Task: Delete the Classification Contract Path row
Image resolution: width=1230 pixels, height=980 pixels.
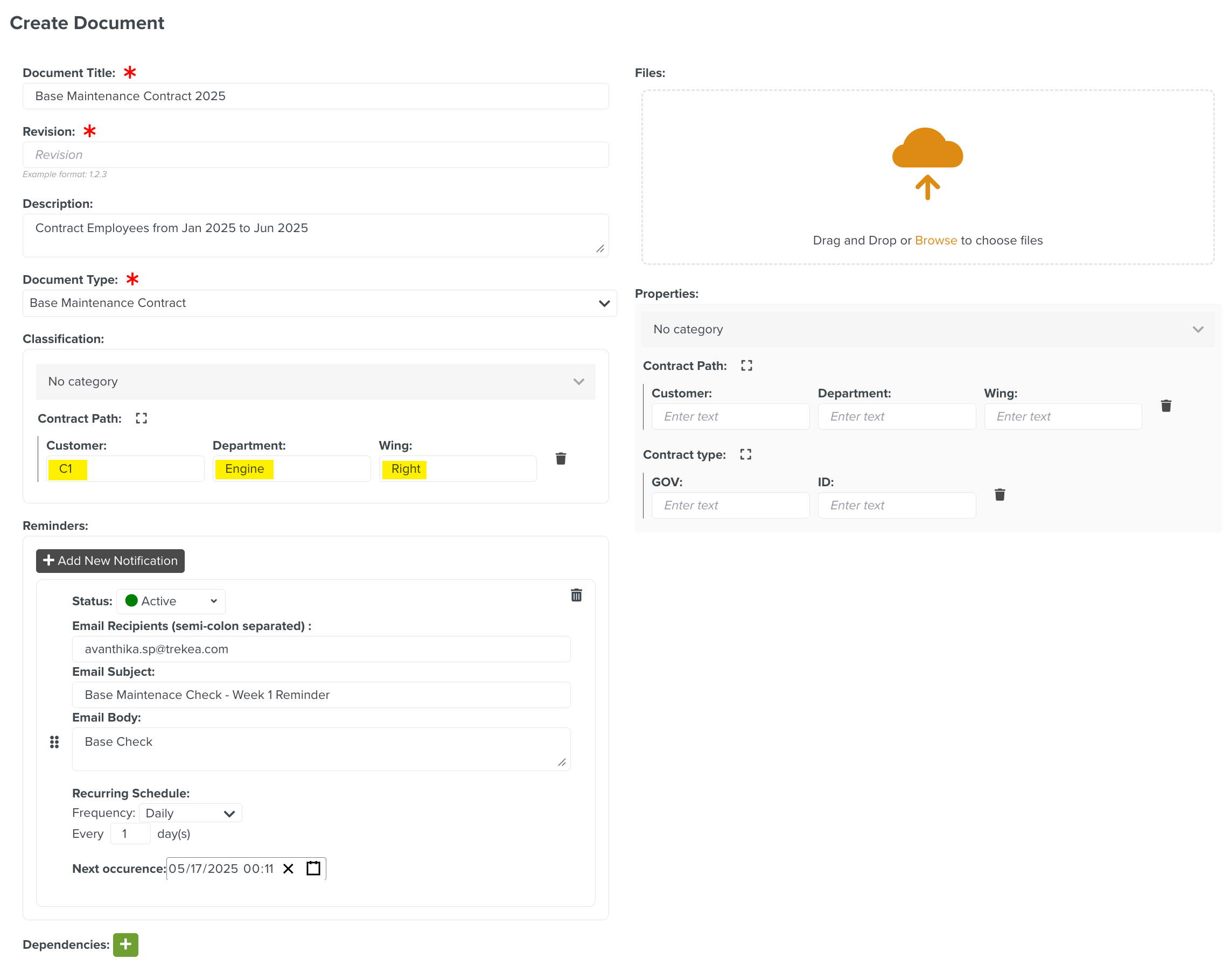Action: click(561, 459)
